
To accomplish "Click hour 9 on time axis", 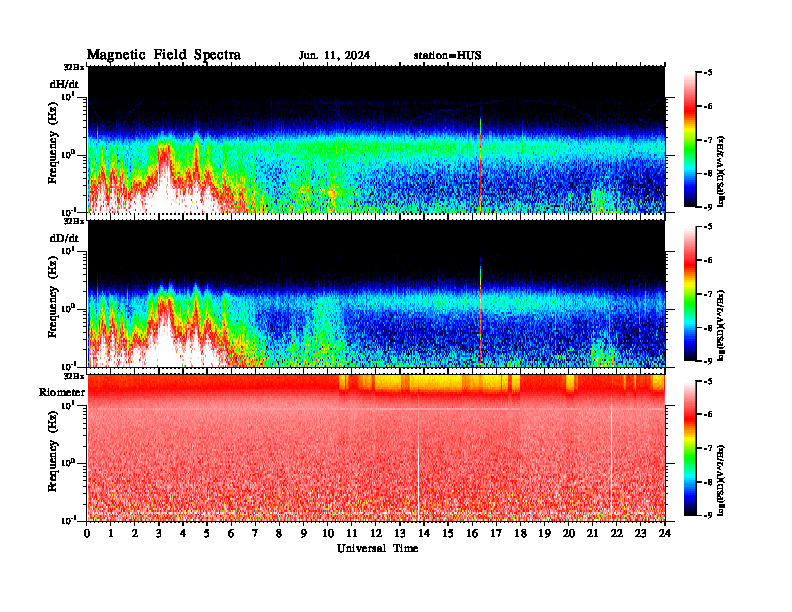I will (304, 533).
